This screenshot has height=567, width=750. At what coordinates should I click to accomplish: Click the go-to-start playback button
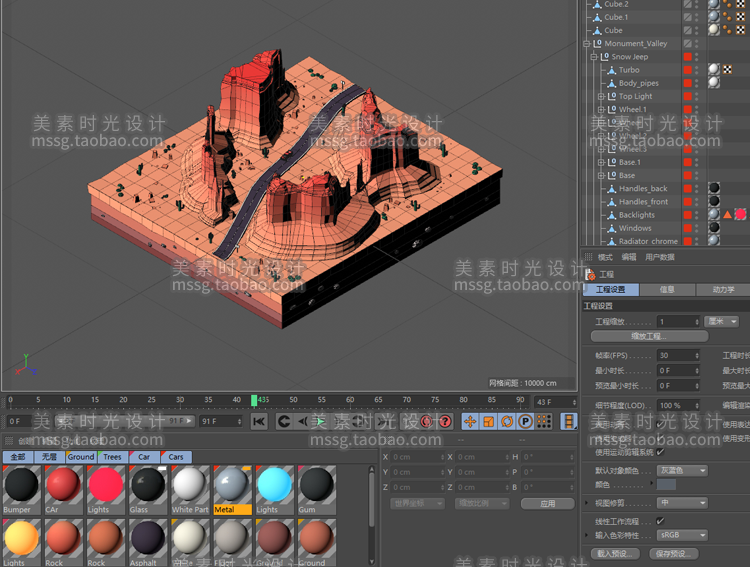click(x=259, y=422)
